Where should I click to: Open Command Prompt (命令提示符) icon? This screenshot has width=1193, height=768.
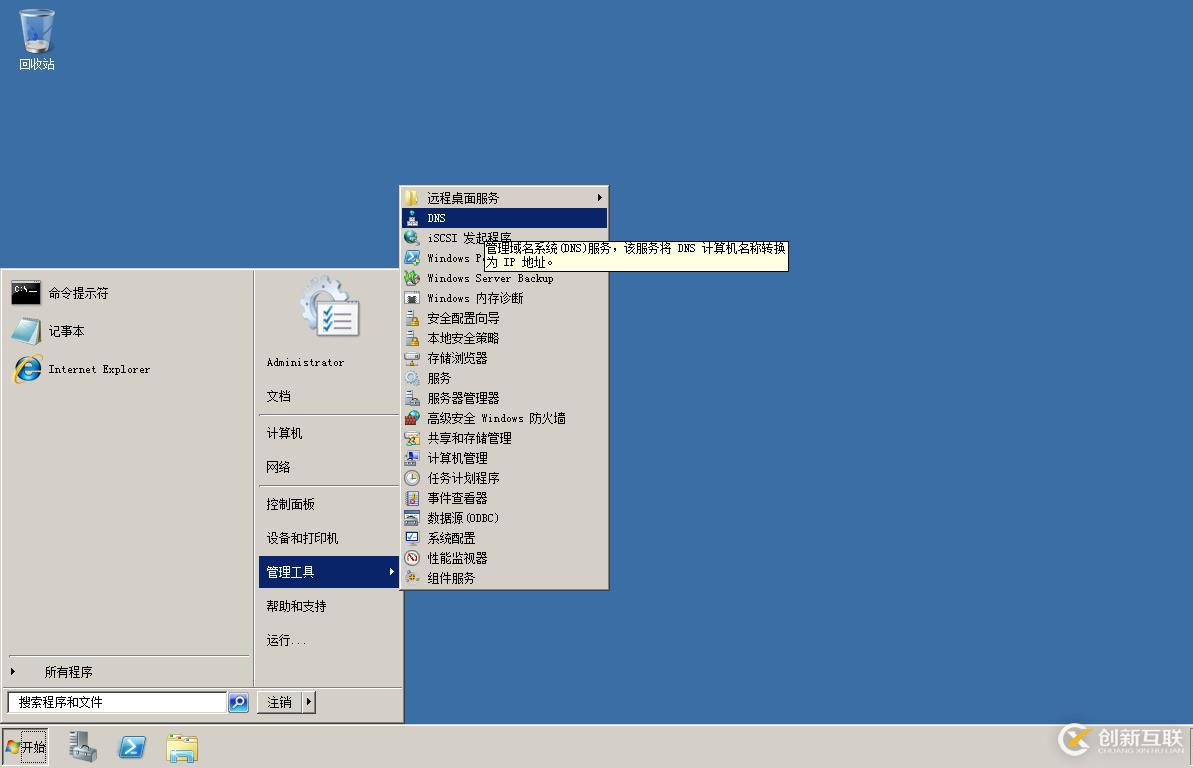coord(27,293)
